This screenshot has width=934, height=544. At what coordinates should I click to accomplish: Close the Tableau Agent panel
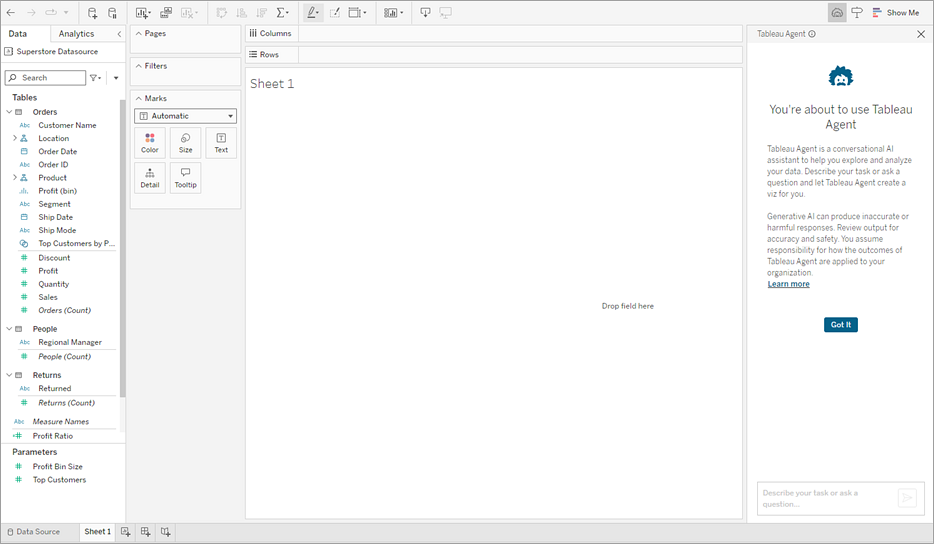[920, 35]
